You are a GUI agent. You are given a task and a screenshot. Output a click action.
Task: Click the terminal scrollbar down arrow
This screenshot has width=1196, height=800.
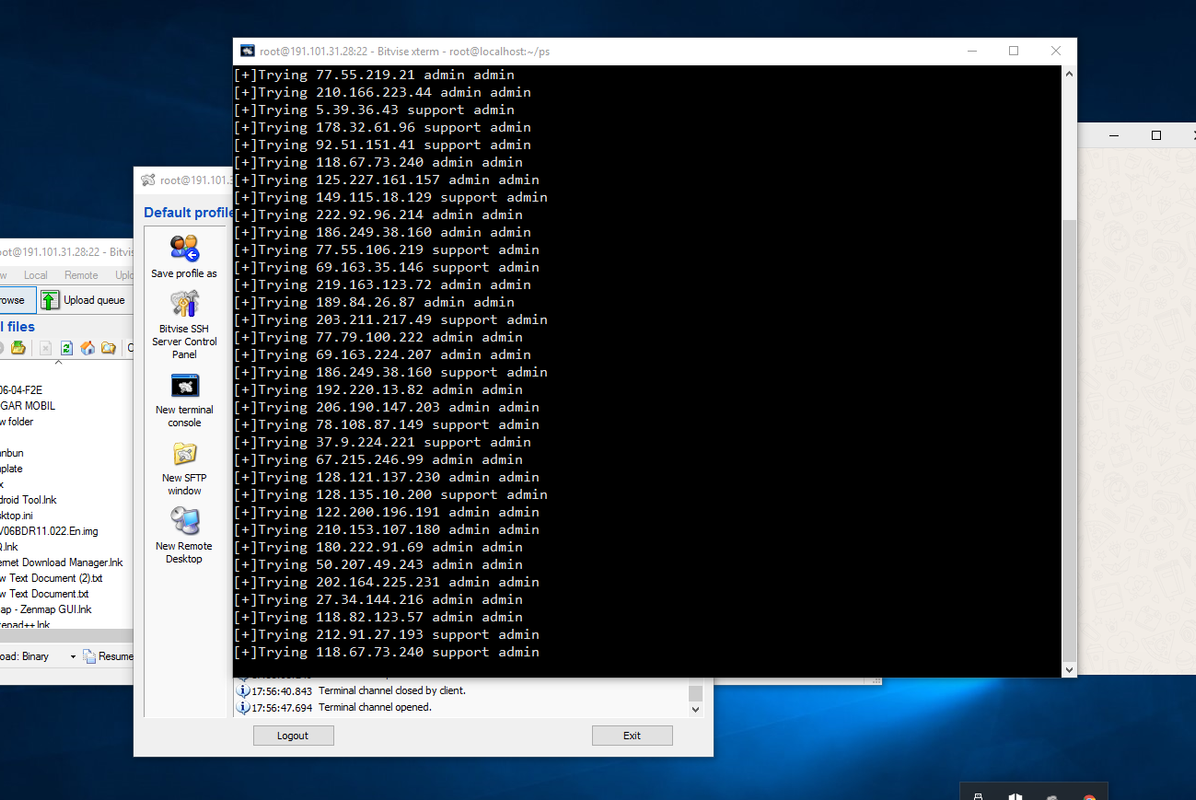[x=1069, y=669]
